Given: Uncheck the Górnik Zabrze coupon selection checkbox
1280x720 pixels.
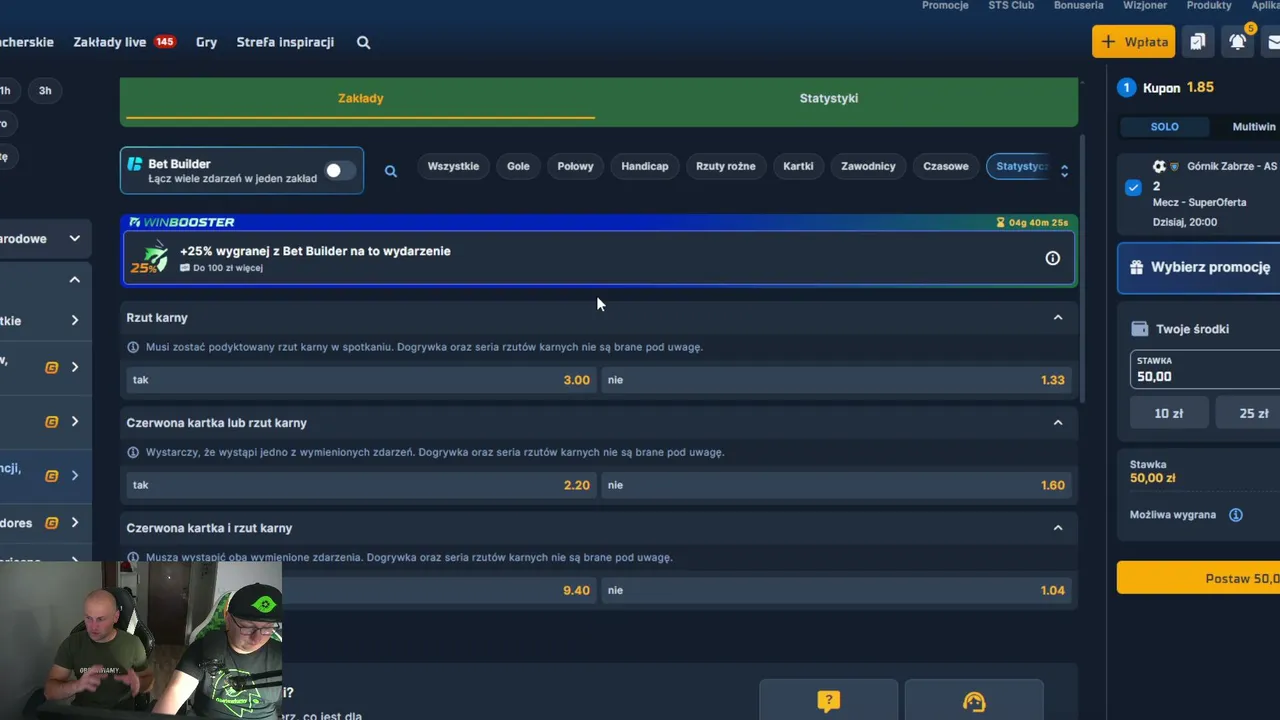Looking at the screenshot, I should [1133, 187].
